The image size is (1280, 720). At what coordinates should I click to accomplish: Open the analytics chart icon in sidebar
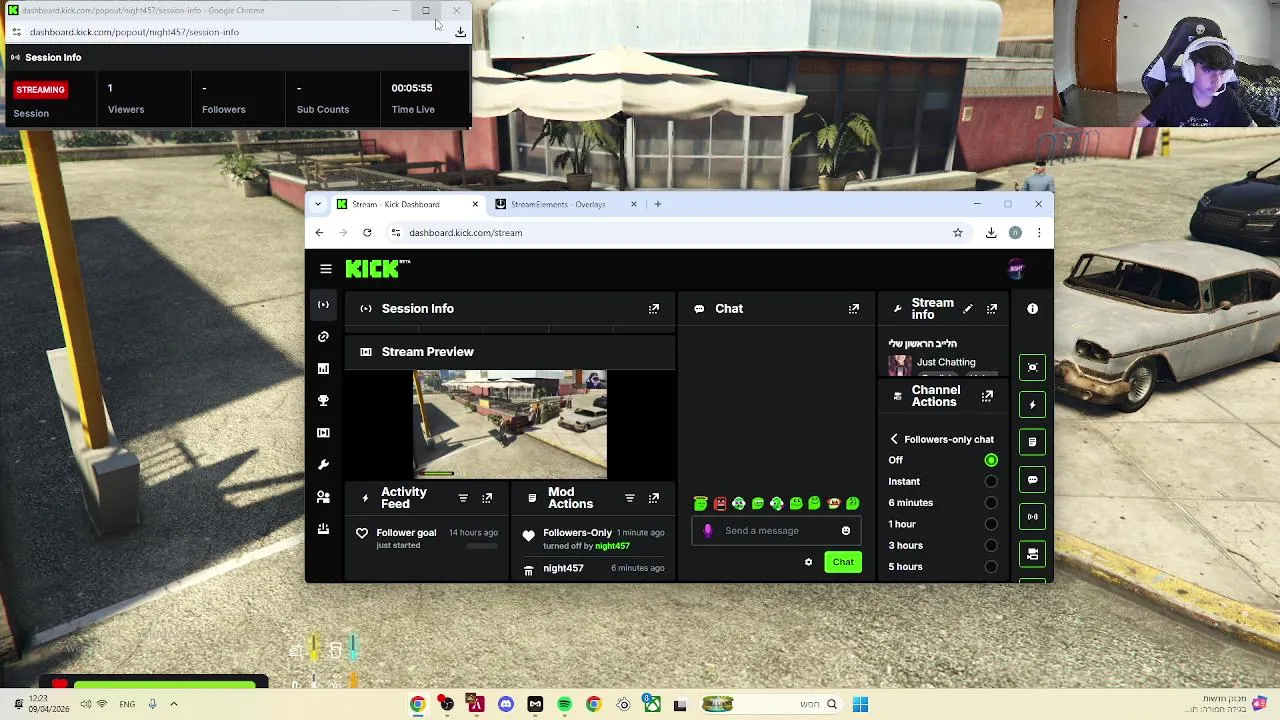point(323,369)
